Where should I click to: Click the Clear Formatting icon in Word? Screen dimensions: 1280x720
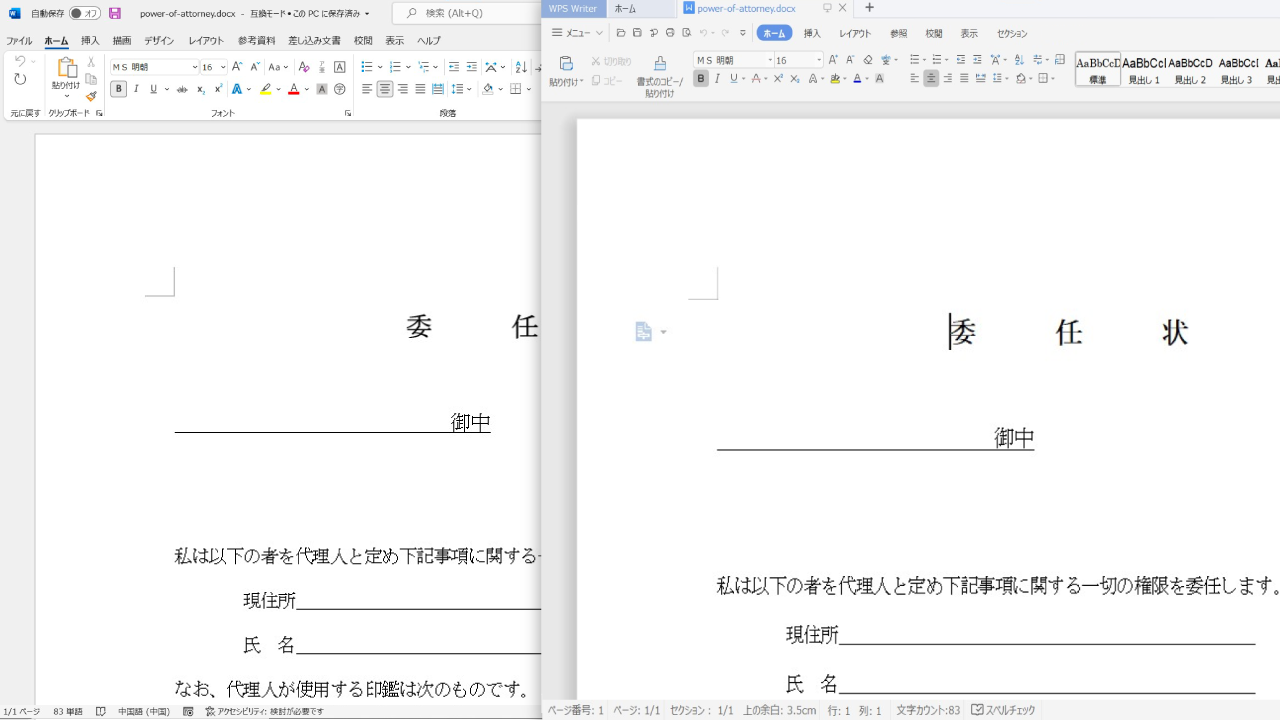[x=304, y=67]
